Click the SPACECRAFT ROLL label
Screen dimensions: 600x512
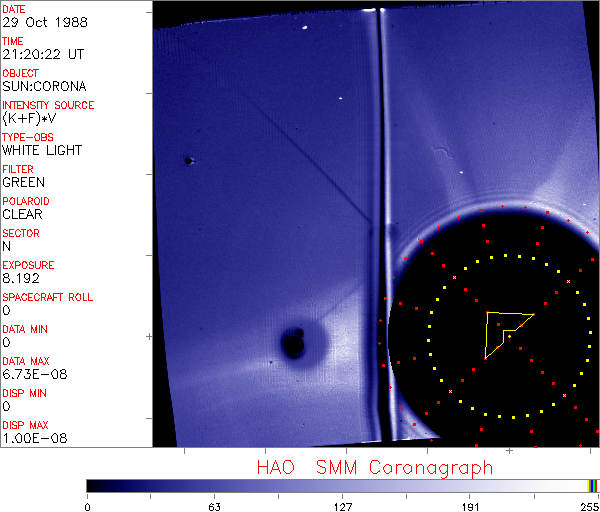click(x=48, y=297)
